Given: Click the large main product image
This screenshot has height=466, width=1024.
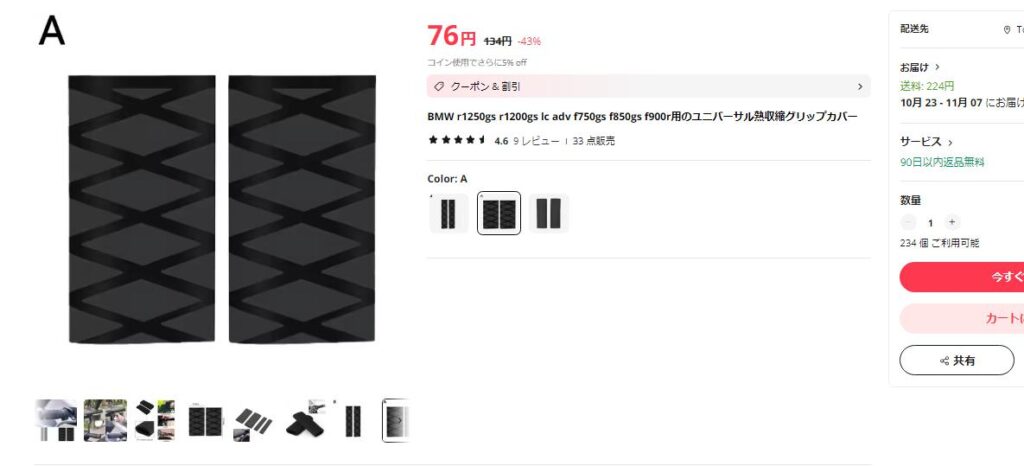Looking at the screenshot, I should point(222,209).
